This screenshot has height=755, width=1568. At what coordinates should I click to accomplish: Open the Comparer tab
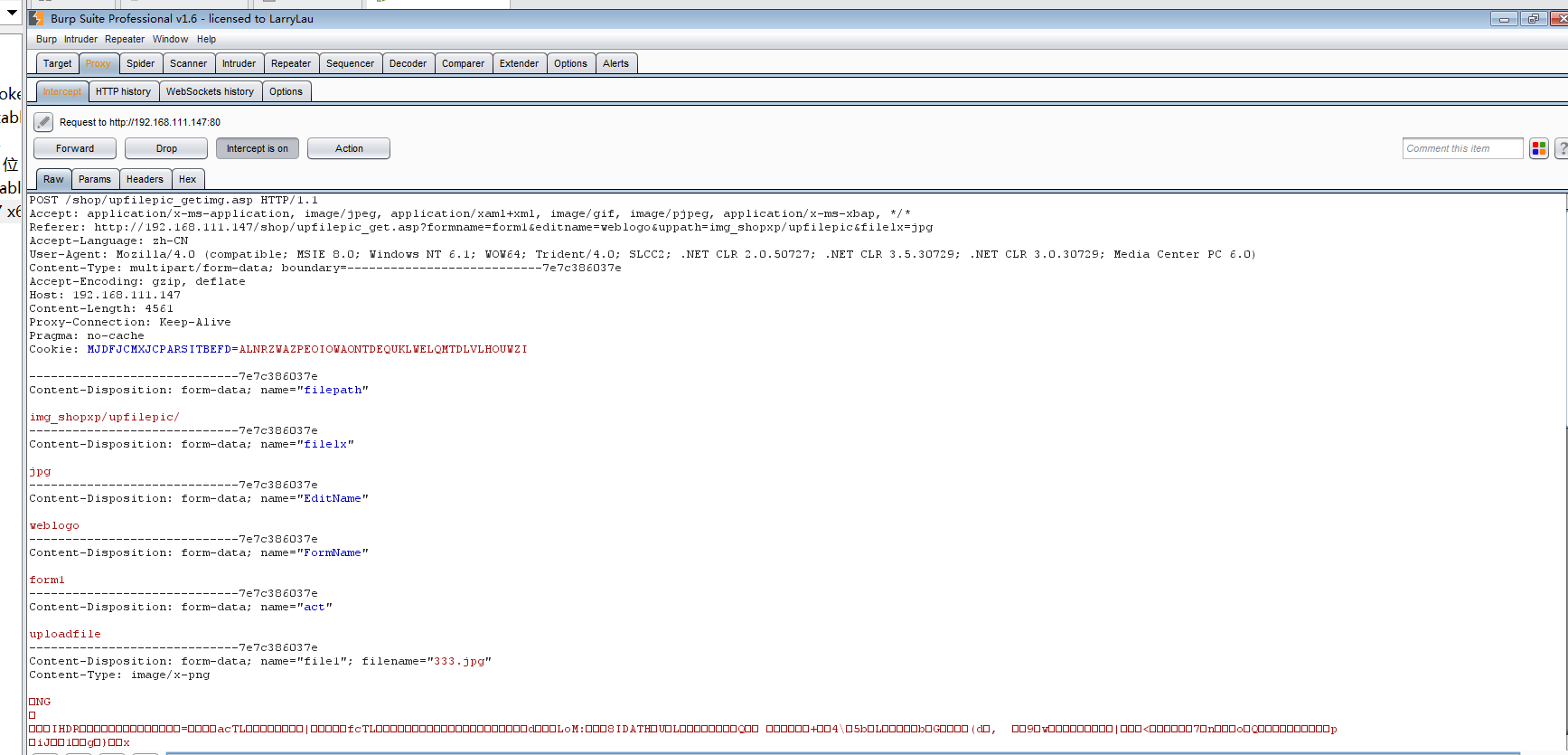[463, 63]
